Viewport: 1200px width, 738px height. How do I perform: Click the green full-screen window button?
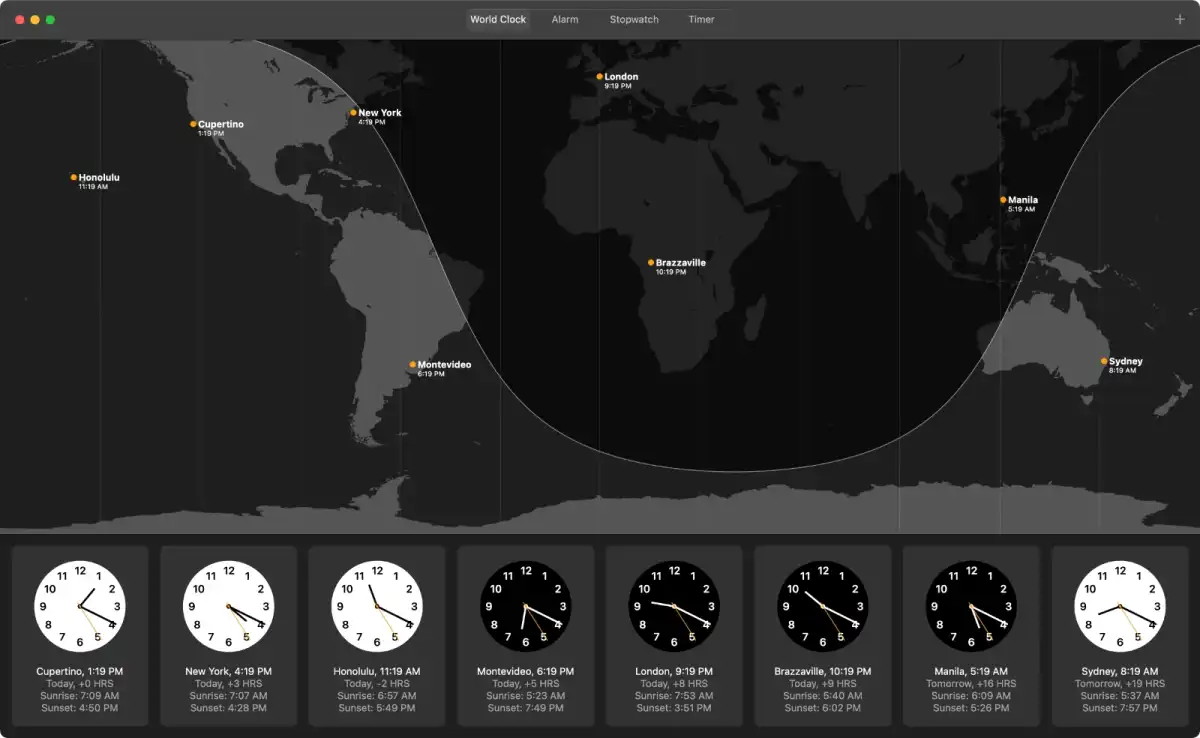point(50,19)
